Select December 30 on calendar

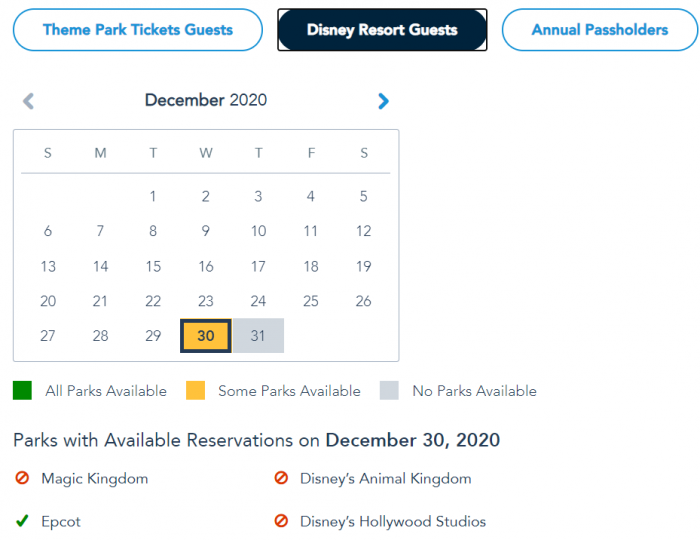[206, 336]
